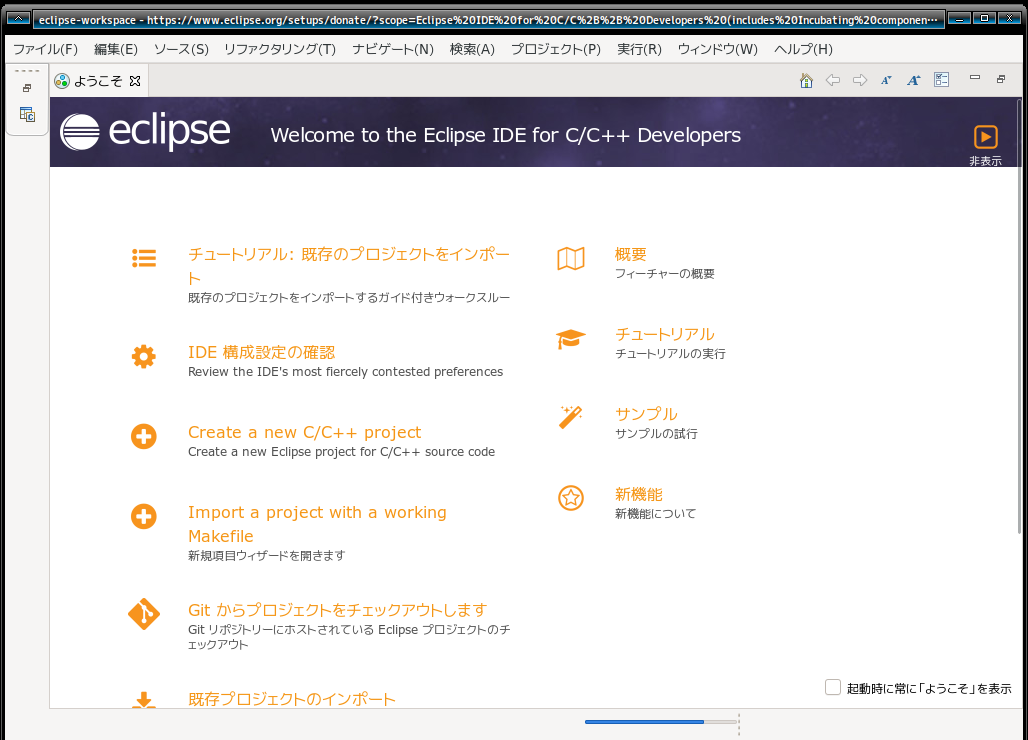Image resolution: width=1028 pixels, height=740 pixels.
Task: Open the ナビゲート(N) menu
Action: click(393, 49)
